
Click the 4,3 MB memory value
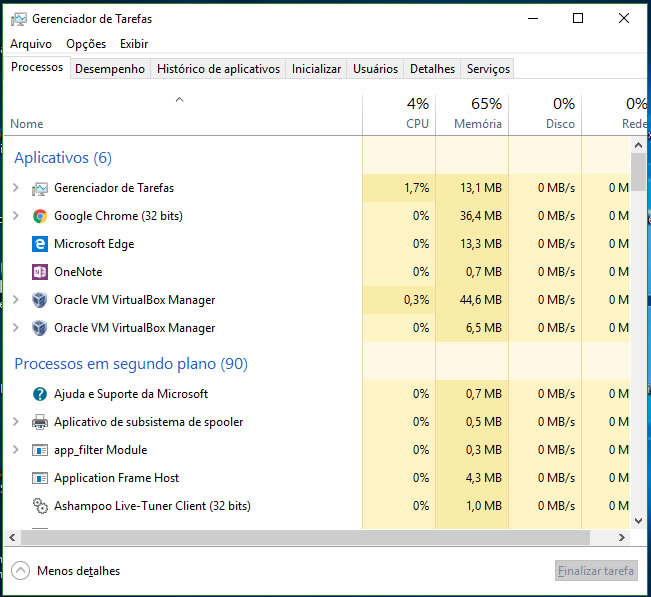(x=484, y=478)
